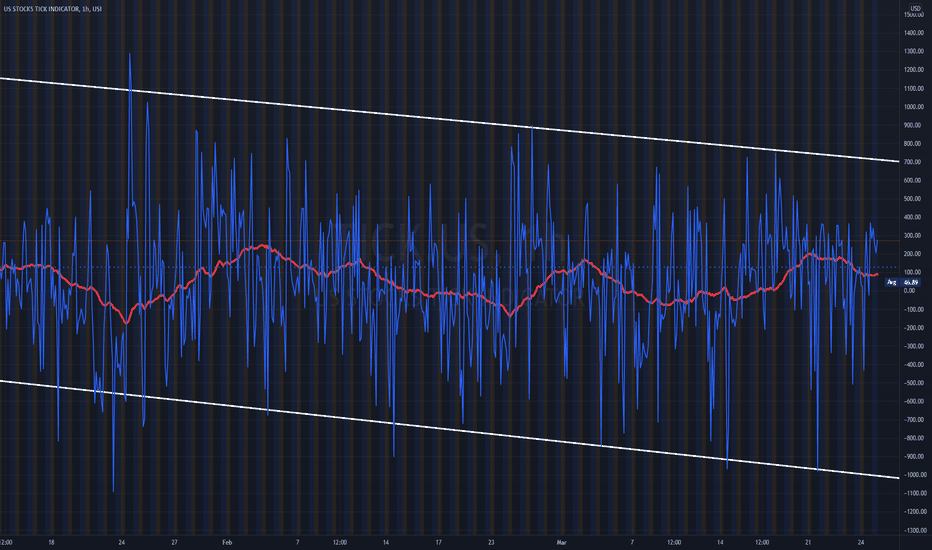Screen dimensions: 932x550
Task: Click the 800.00 price axis label
Action: click(x=914, y=144)
